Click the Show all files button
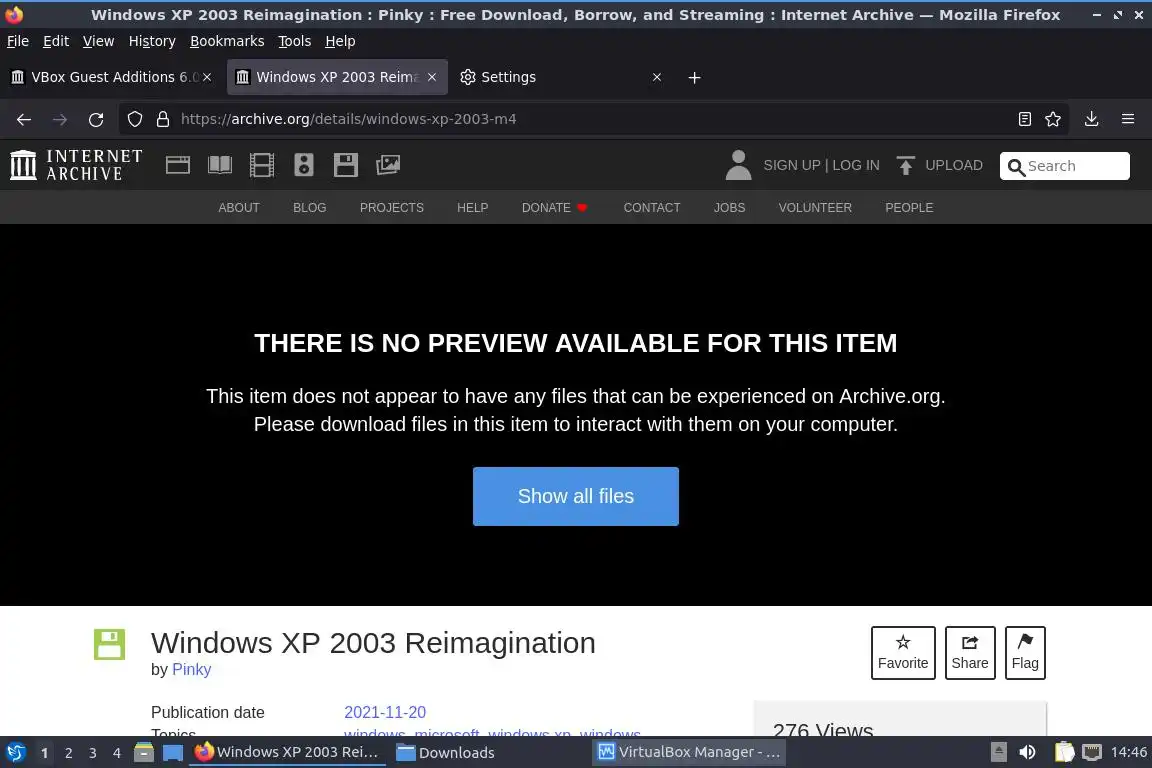1152x768 pixels. point(575,496)
